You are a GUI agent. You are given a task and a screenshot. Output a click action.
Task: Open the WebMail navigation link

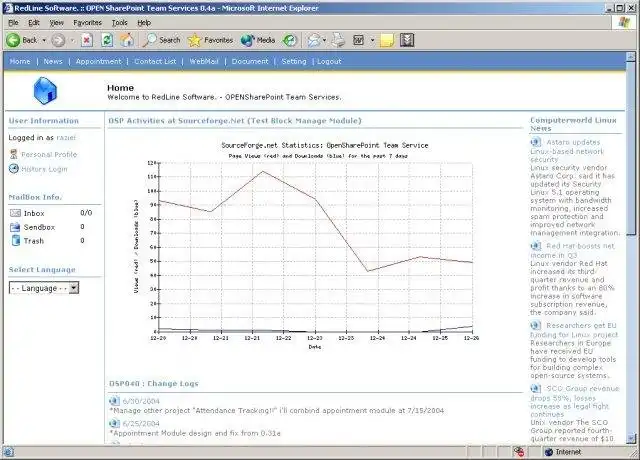(x=204, y=61)
